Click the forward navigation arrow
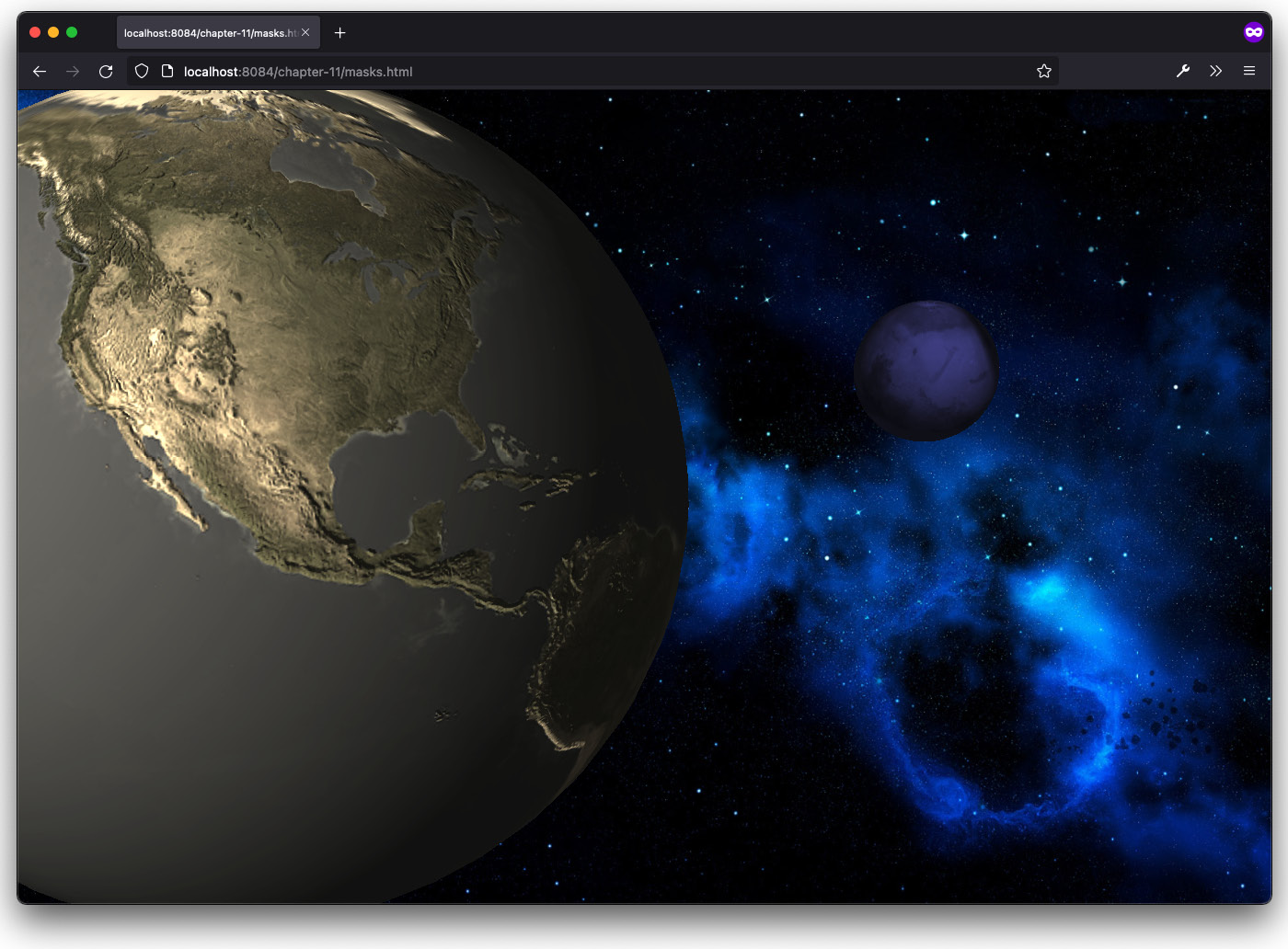The height and width of the screenshot is (949, 1288). coord(73,71)
